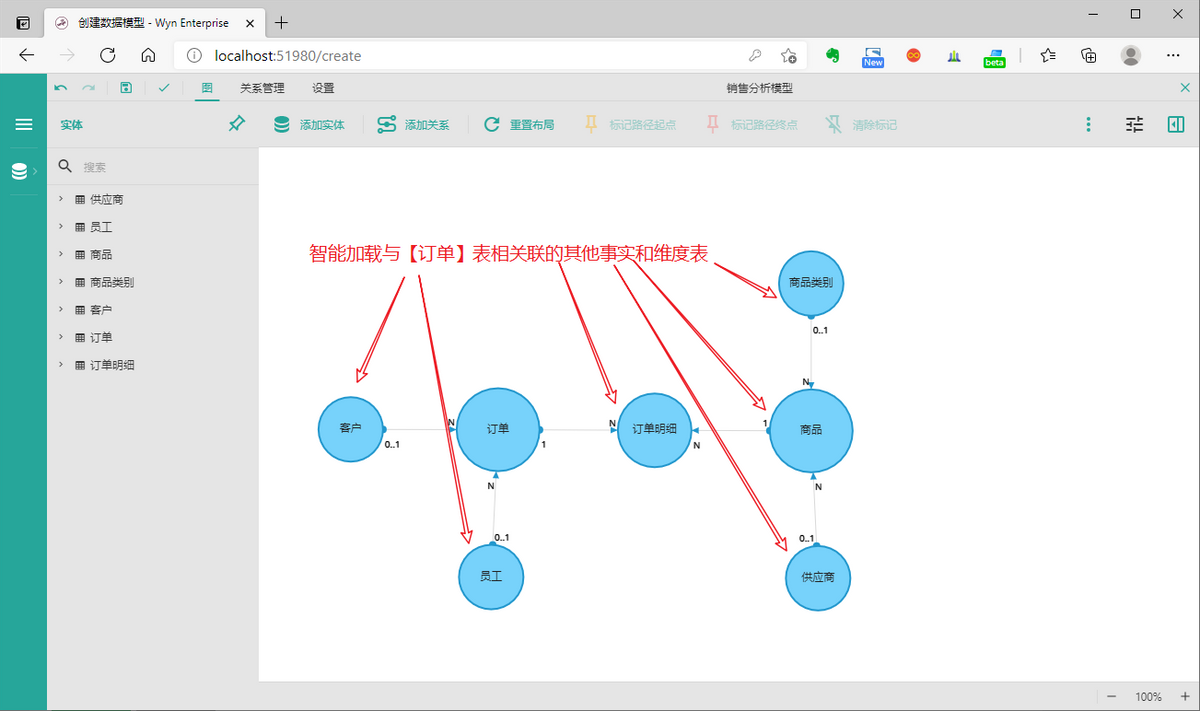Open the extension with beta badge

[x=995, y=57]
